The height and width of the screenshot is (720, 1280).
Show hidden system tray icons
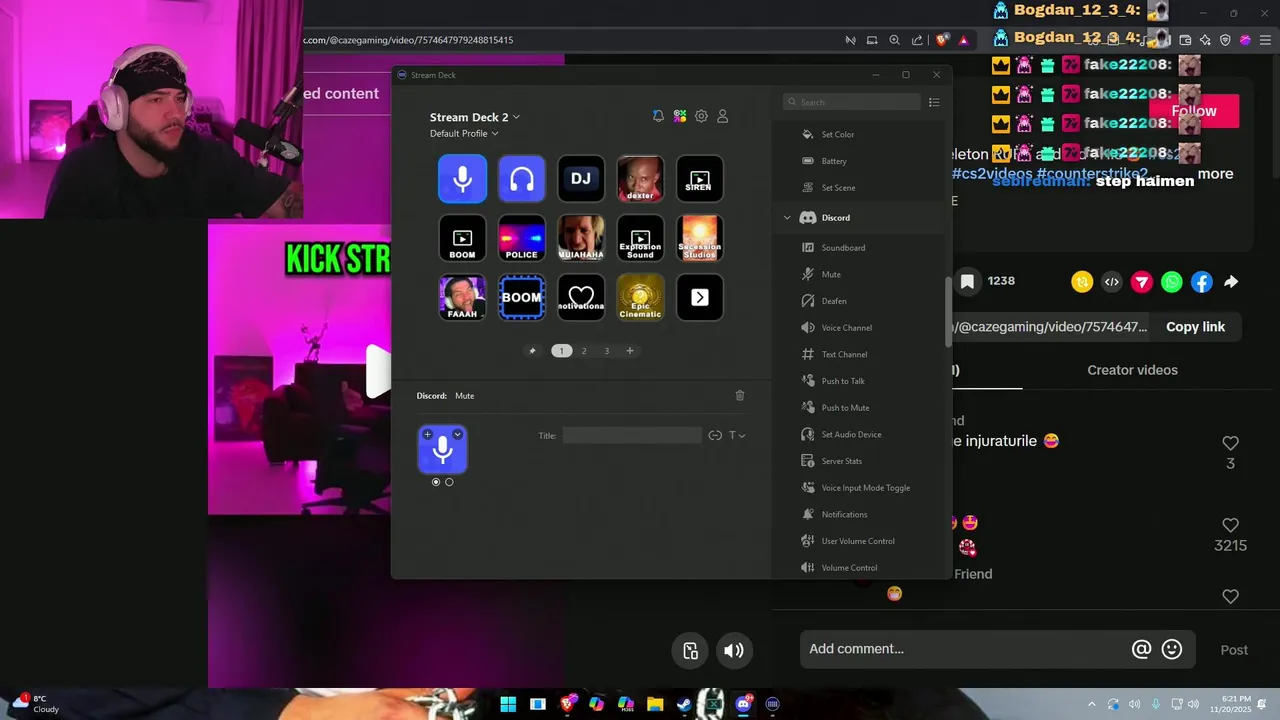point(1091,704)
